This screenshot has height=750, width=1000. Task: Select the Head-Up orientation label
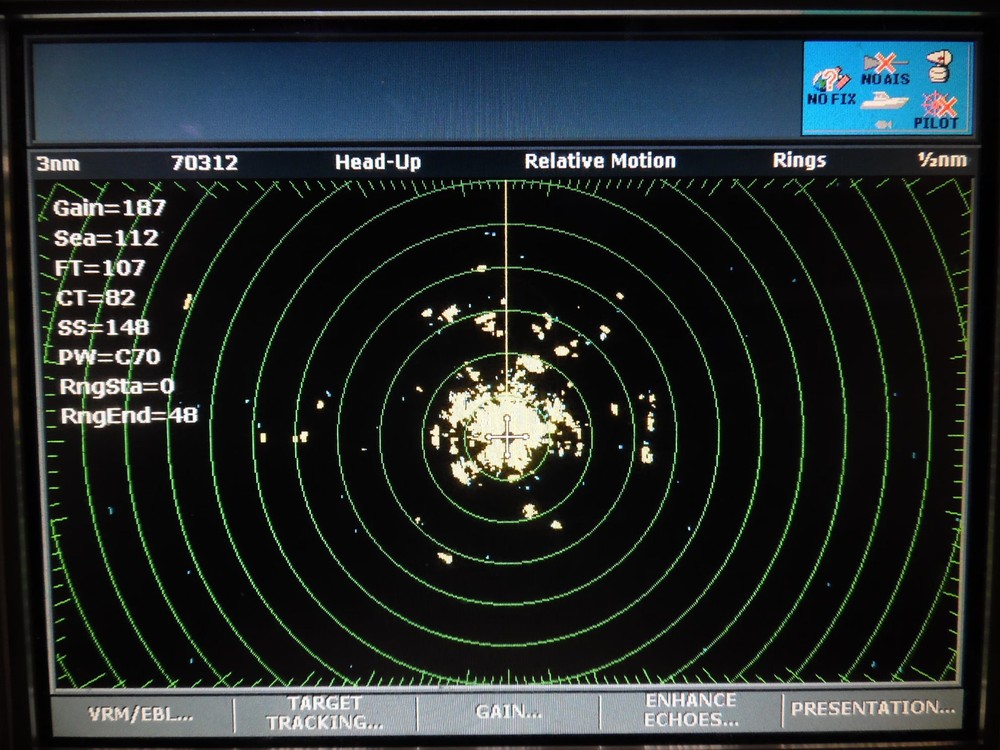coord(378,162)
